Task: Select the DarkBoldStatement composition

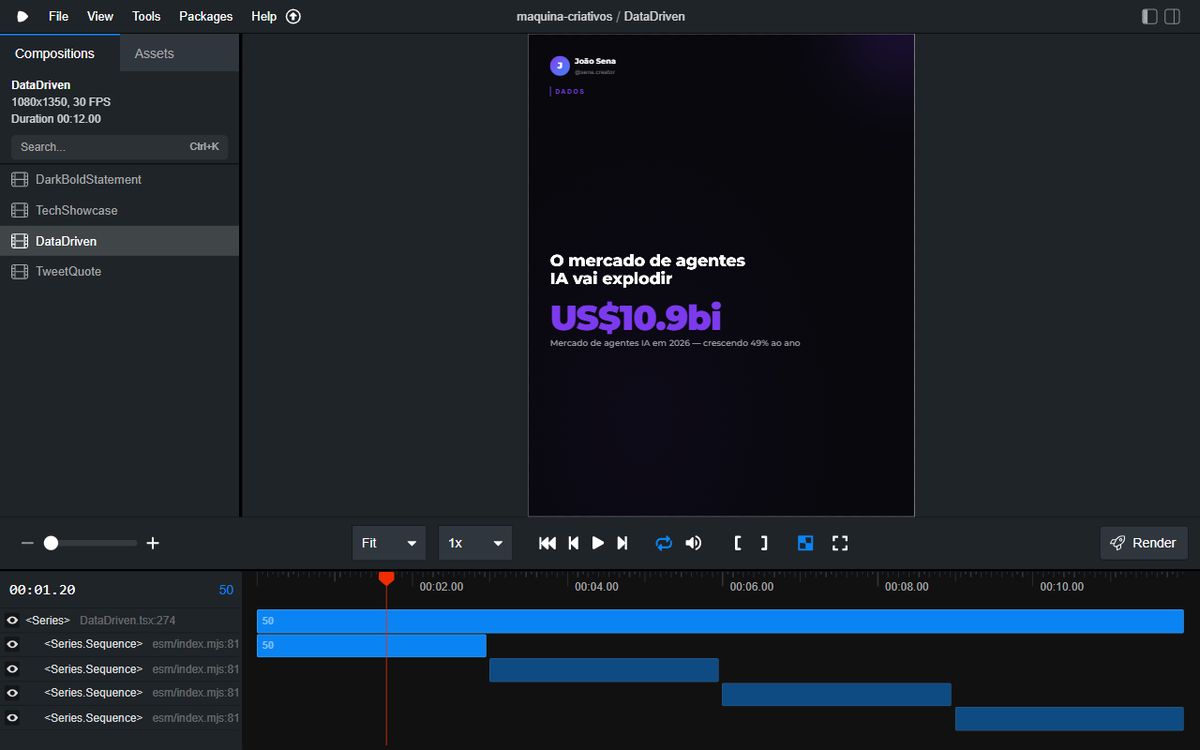Action: (119, 180)
